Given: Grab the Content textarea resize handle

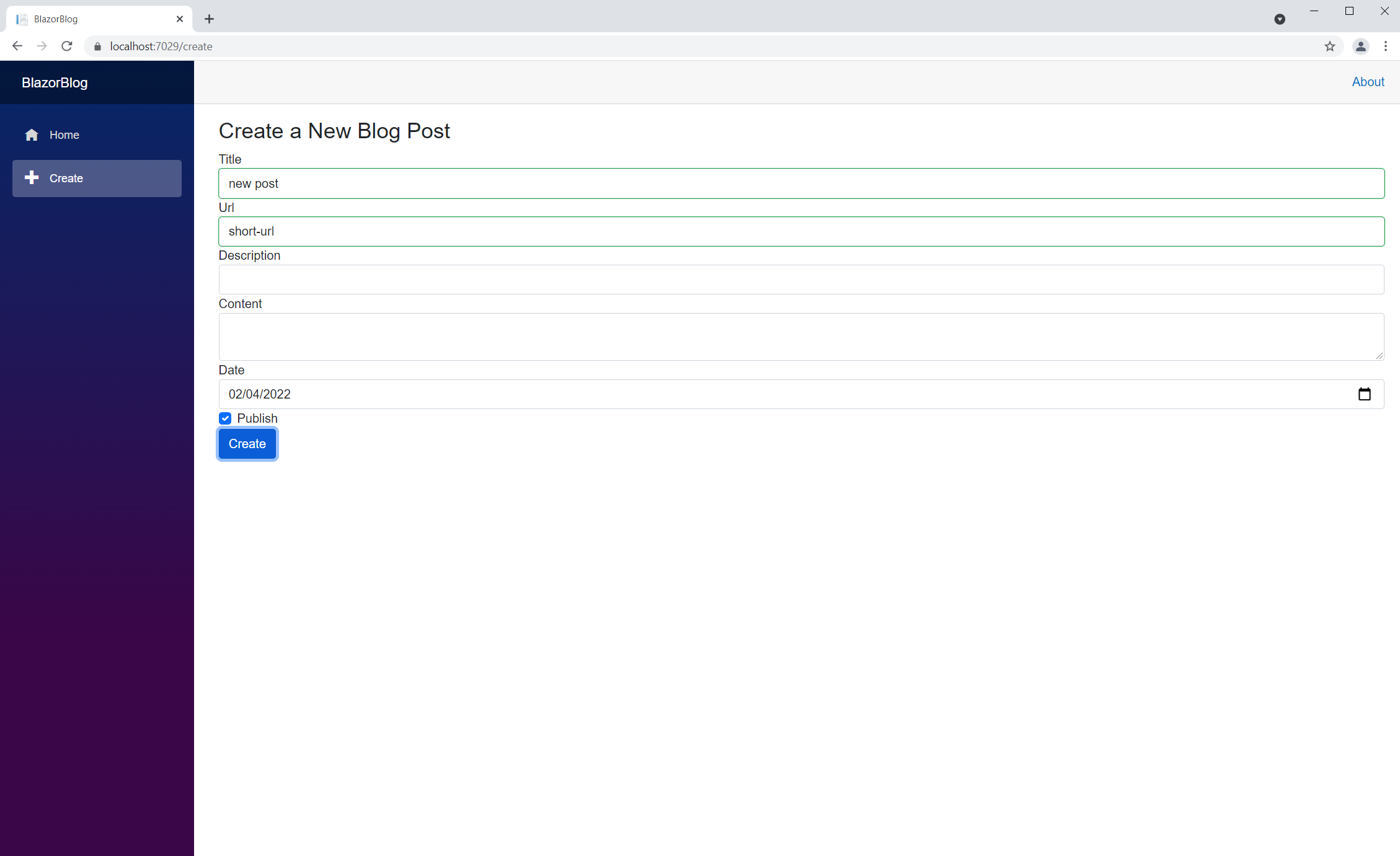Looking at the screenshot, I should click(x=1379, y=356).
